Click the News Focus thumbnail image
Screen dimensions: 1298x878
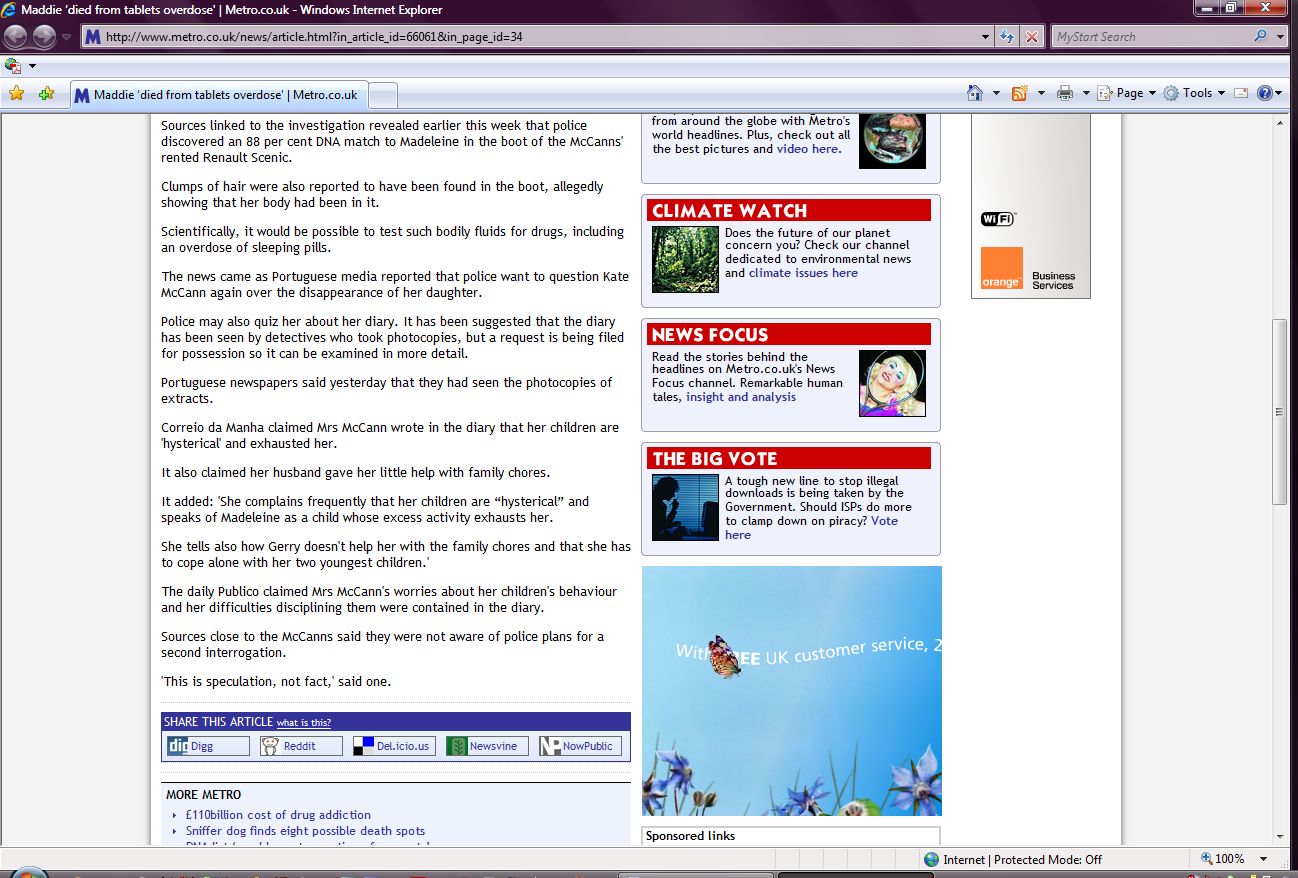[892, 383]
